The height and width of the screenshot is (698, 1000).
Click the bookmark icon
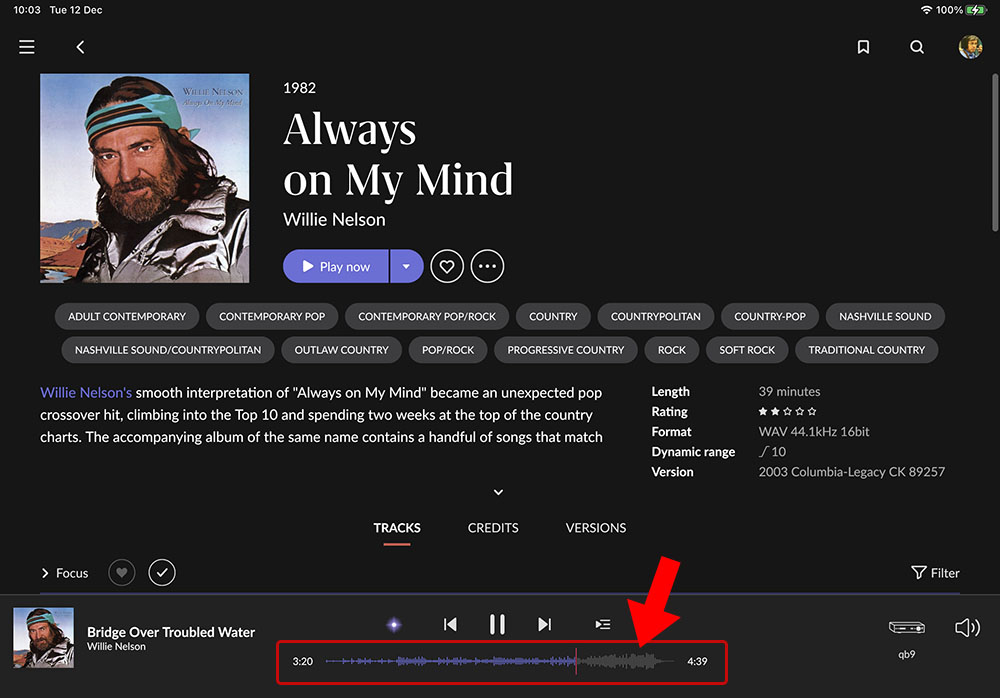point(863,47)
